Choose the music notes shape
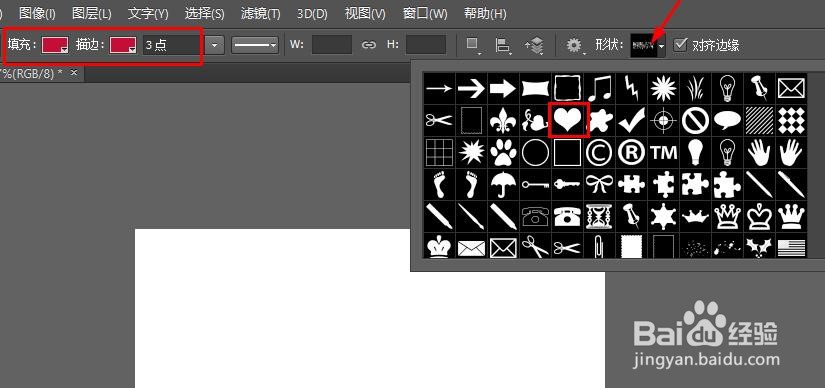825x388 pixels. 600,88
